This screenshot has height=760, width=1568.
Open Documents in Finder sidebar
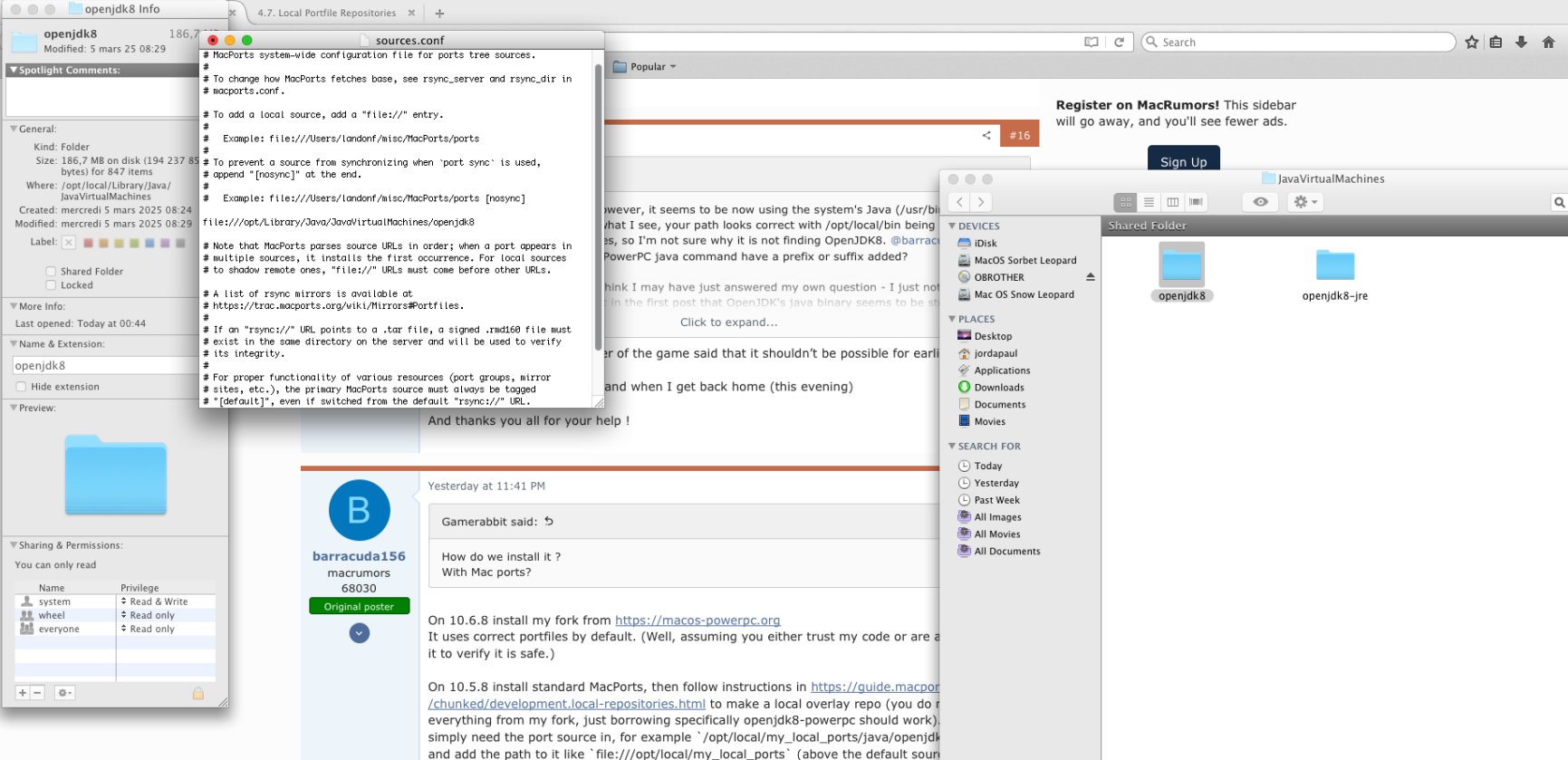(999, 405)
